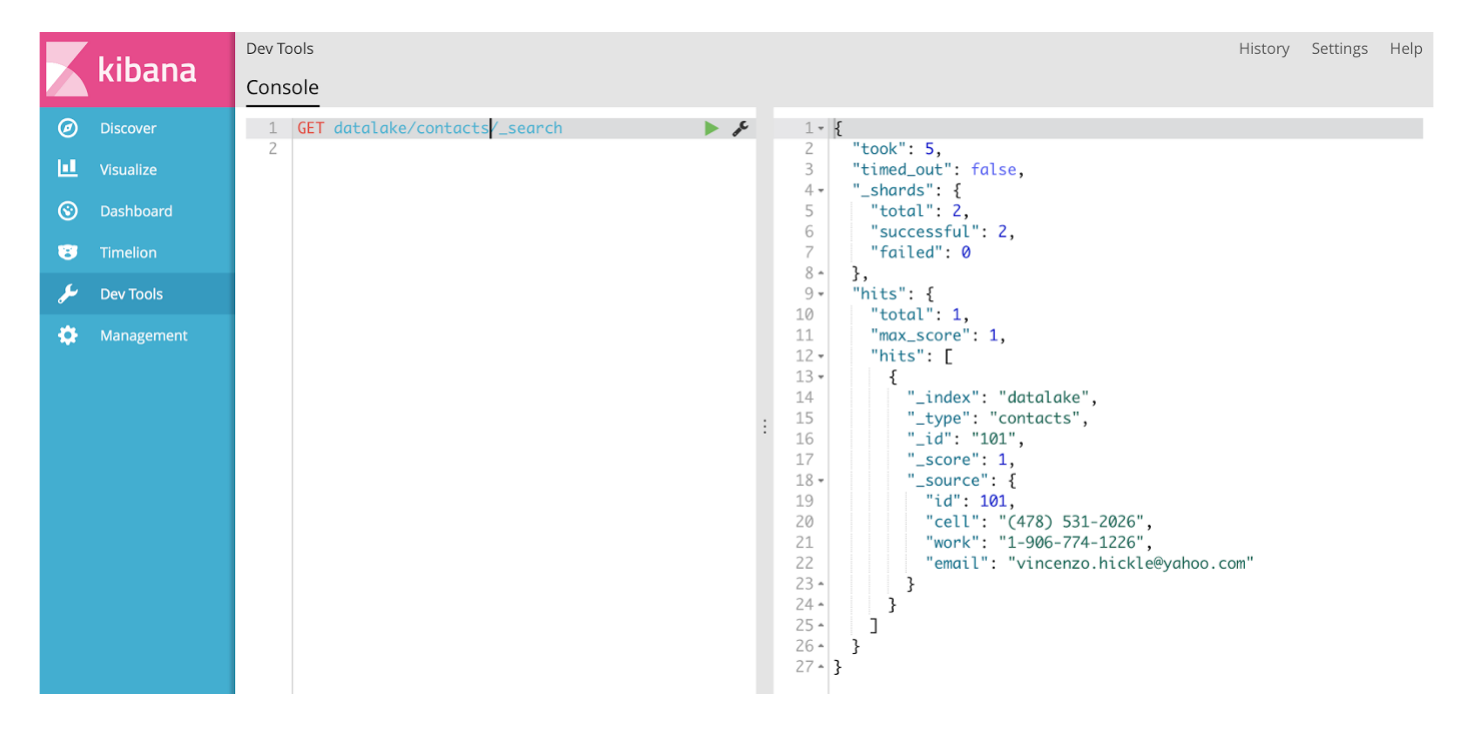Select Dev Tools in the sidebar
This screenshot has height=734, width=1474.
pos(137,294)
